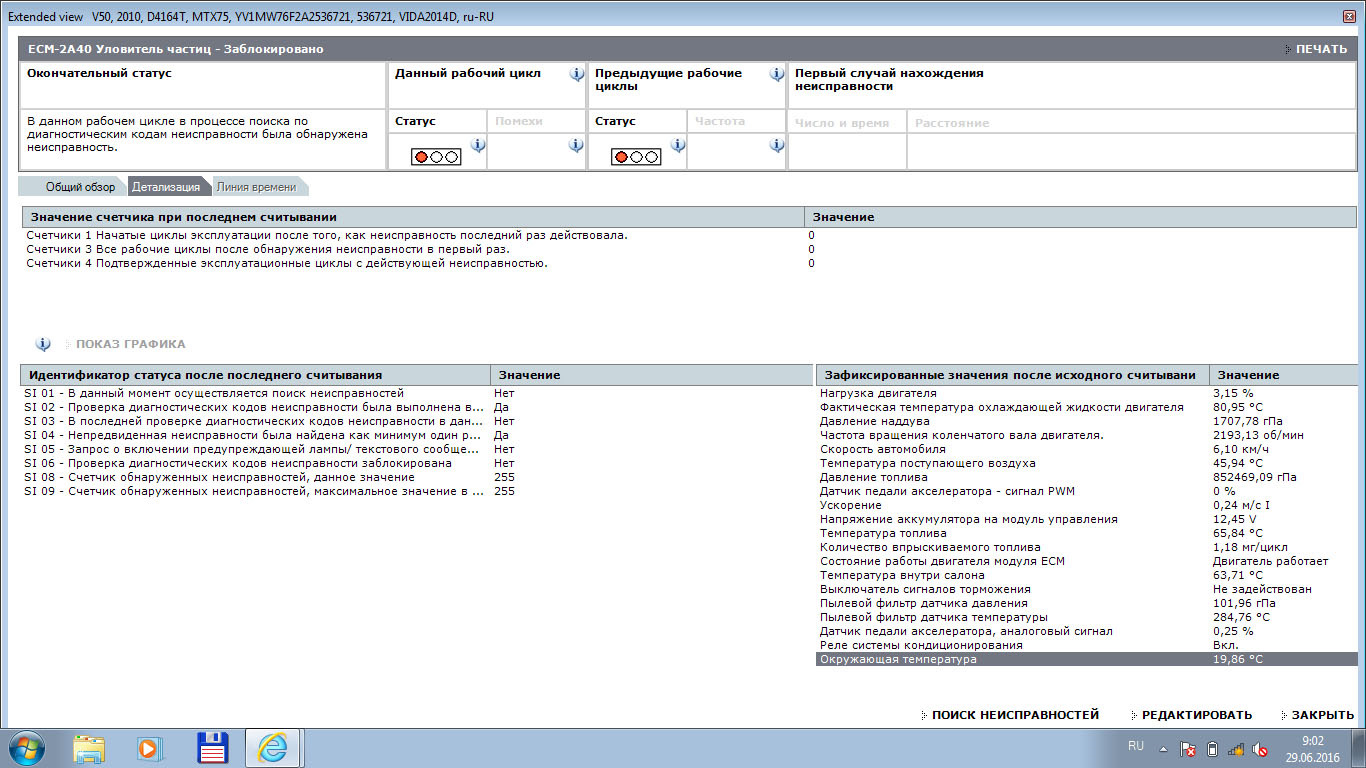Click current cycle traffic-light status indicator
This screenshot has width=1366, height=768.
[x=436, y=157]
